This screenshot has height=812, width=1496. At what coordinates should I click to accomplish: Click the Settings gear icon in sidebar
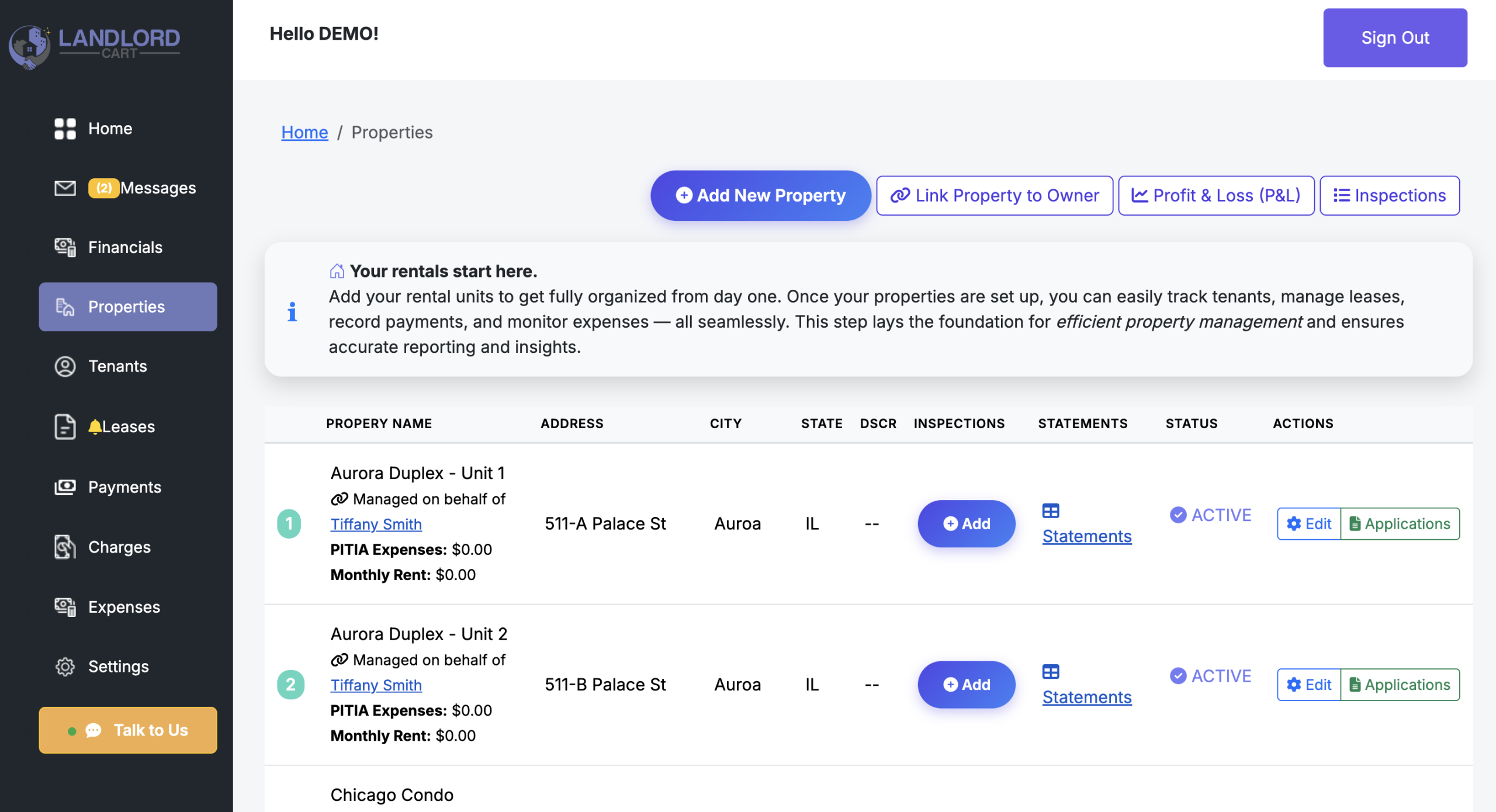pyautogui.click(x=65, y=667)
